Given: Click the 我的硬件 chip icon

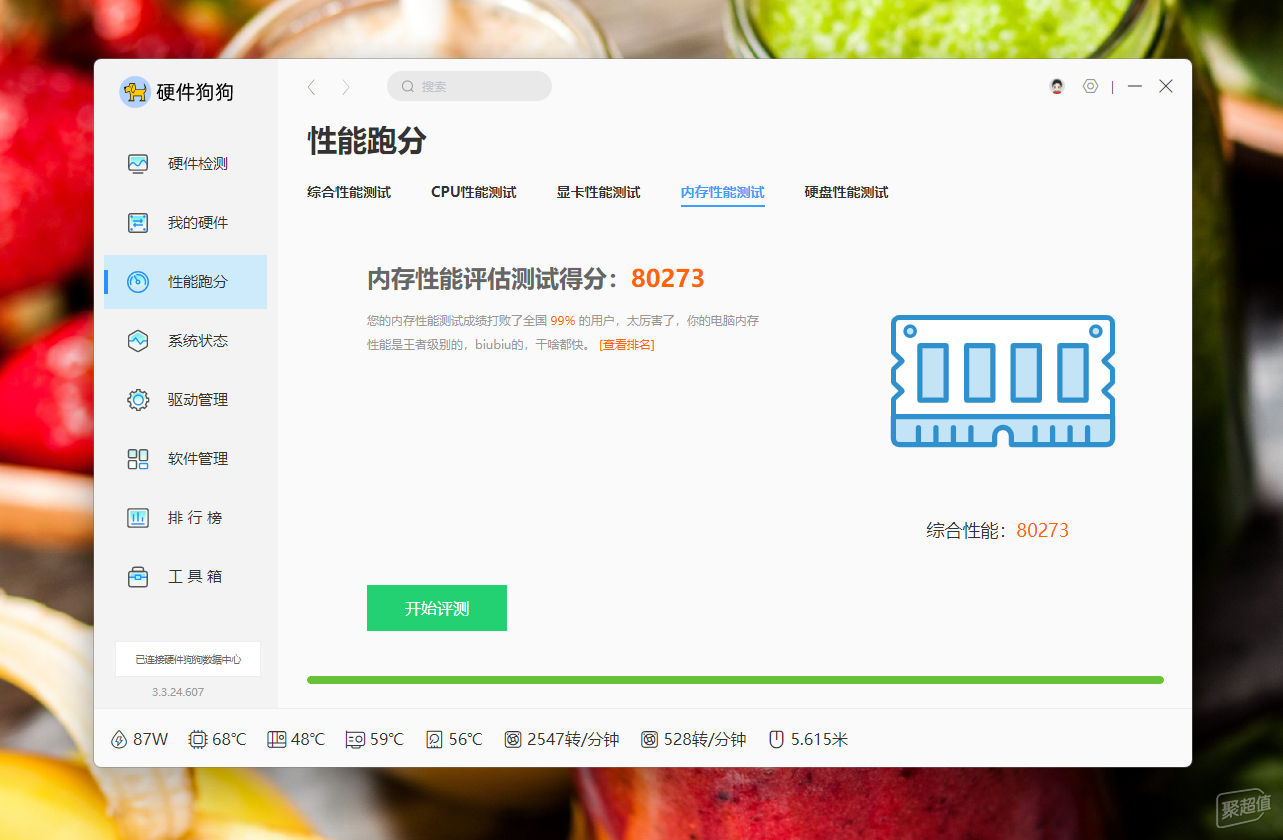Looking at the screenshot, I should (138, 223).
